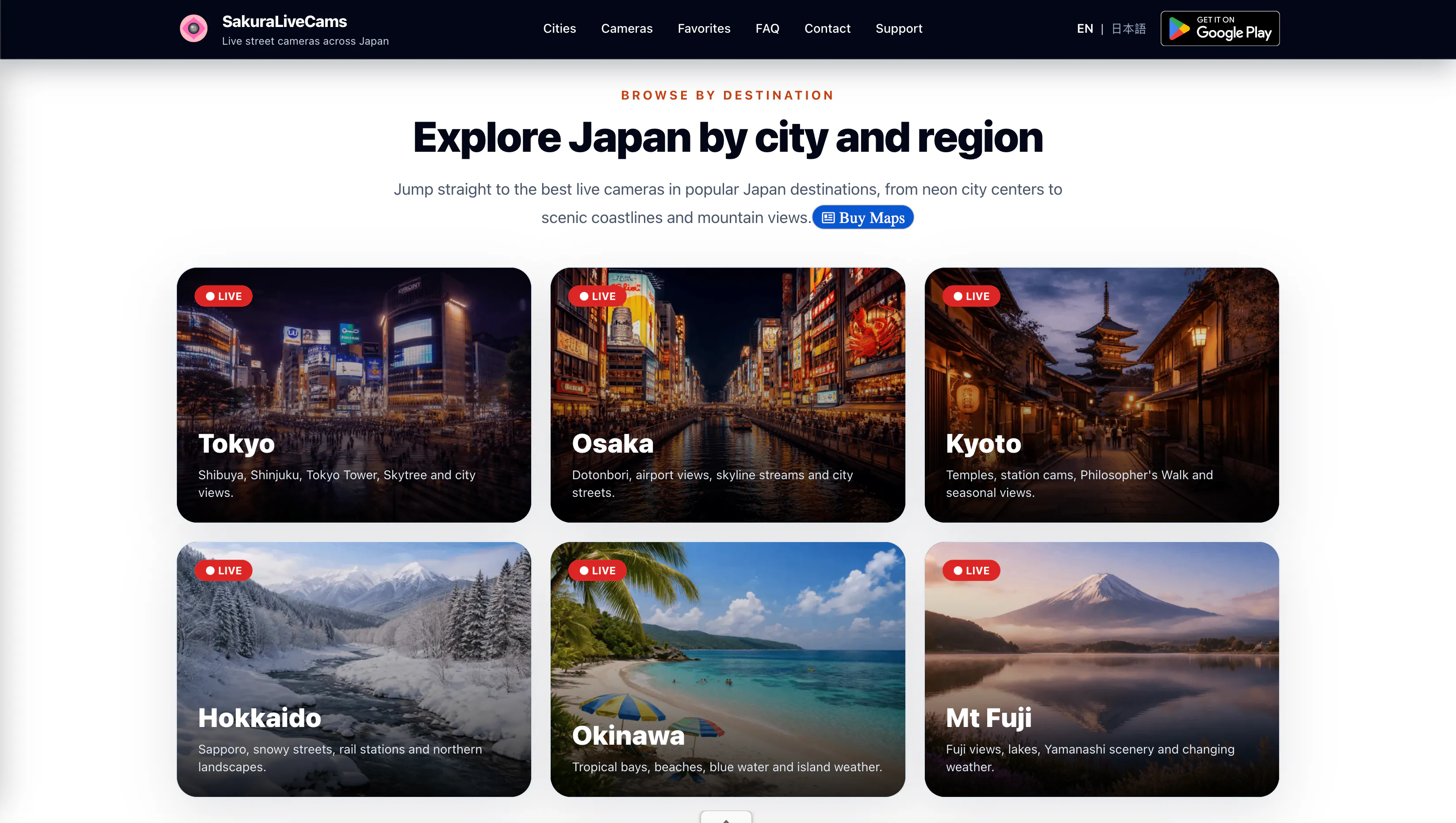Click the Buy Maps button

click(x=862, y=217)
